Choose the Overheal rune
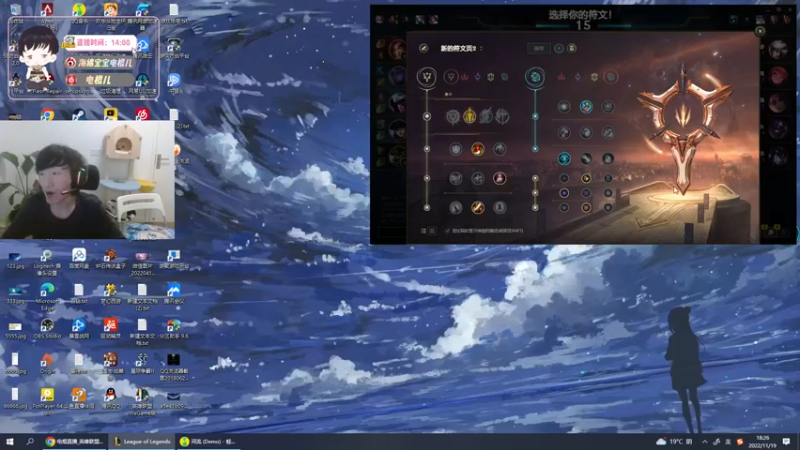This screenshot has height=450, width=800. click(x=456, y=148)
